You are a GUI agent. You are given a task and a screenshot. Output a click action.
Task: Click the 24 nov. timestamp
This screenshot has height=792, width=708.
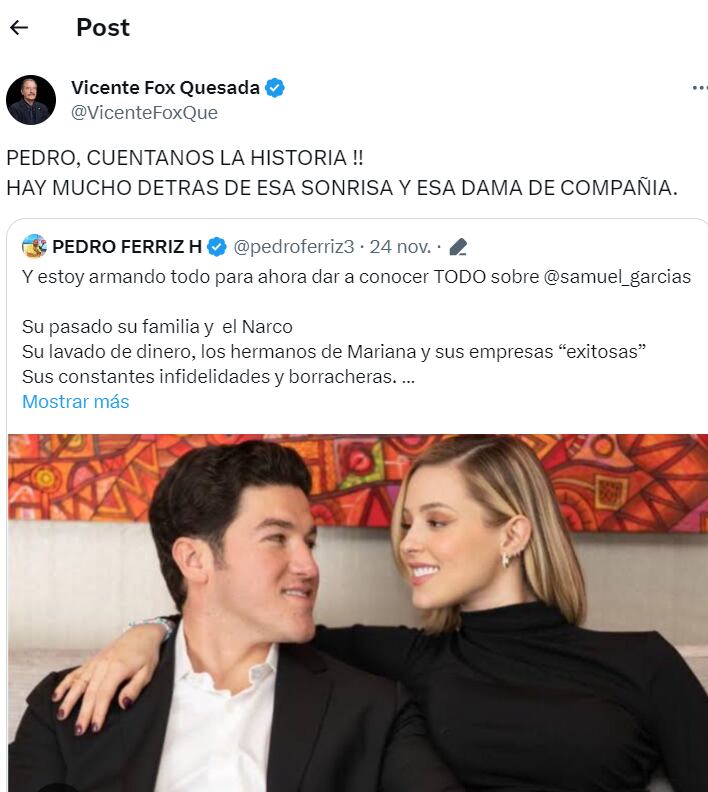click(x=400, y=247)
